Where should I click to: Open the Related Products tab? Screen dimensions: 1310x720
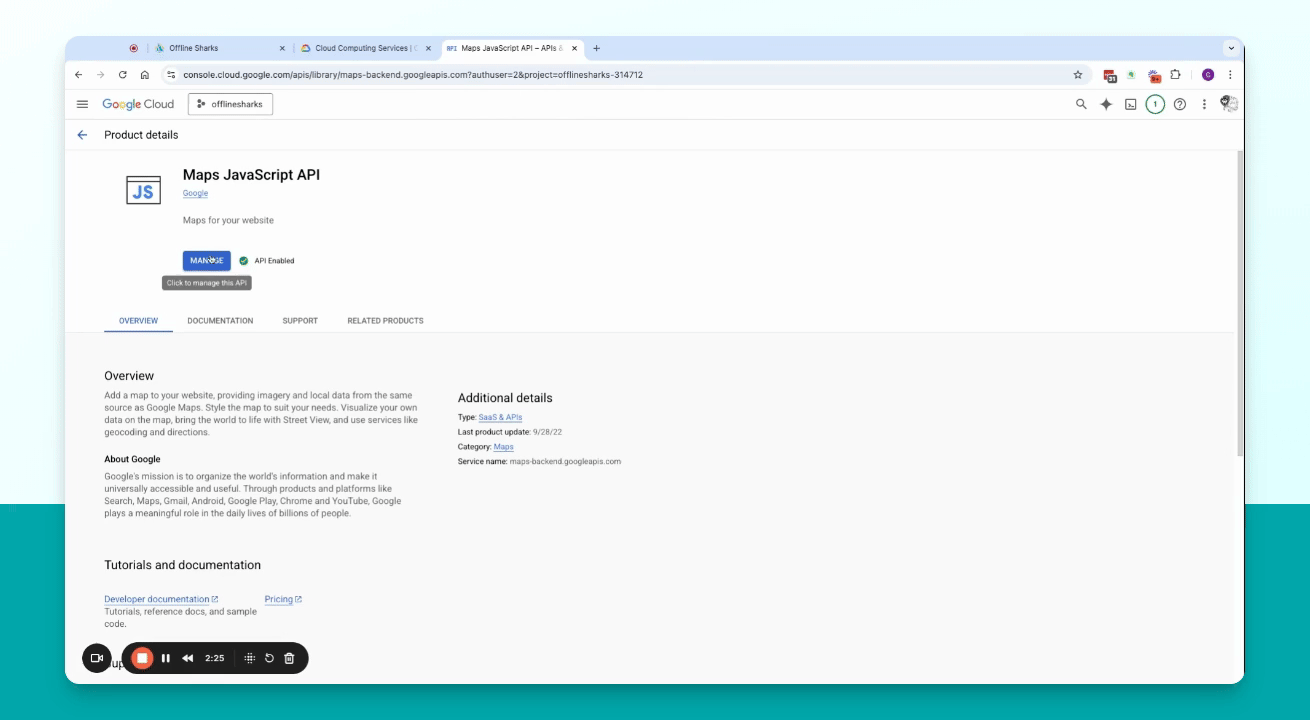coord(385,321)
